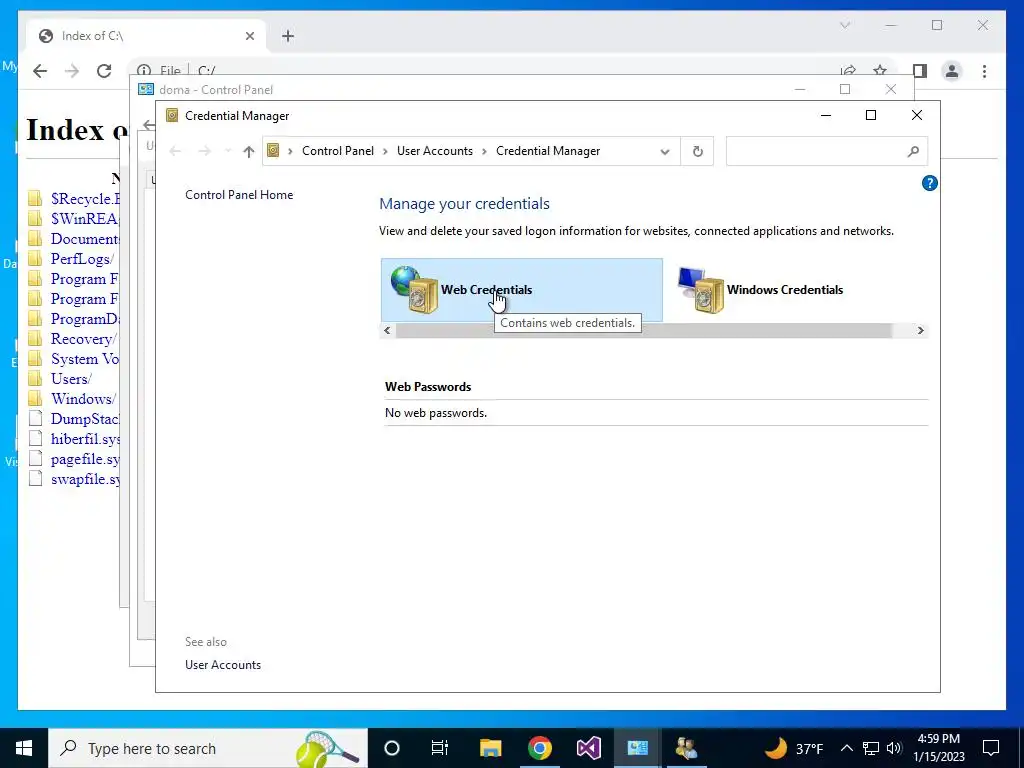Open Visual Studio from taskbar
The width and height of the screenshot is (1024, 768).
click(x=588, y=748)
